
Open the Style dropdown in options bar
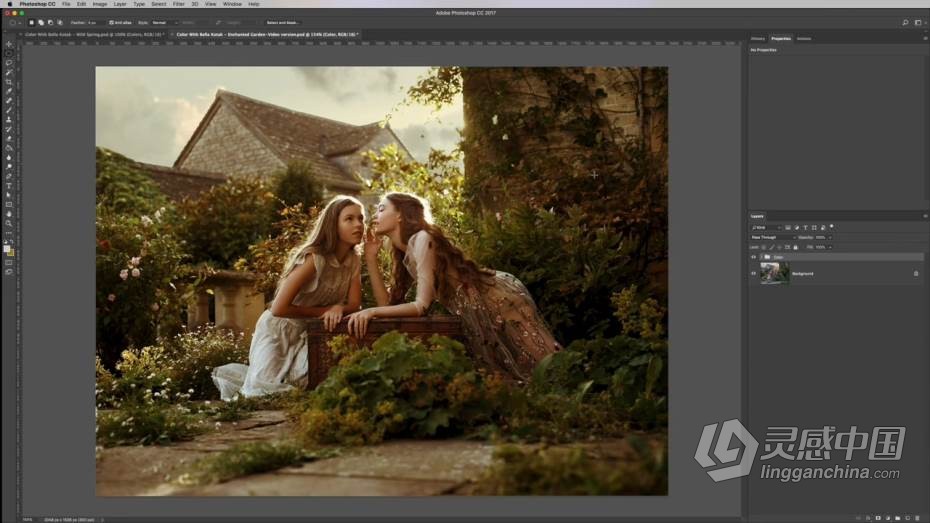tap(164, 23)
